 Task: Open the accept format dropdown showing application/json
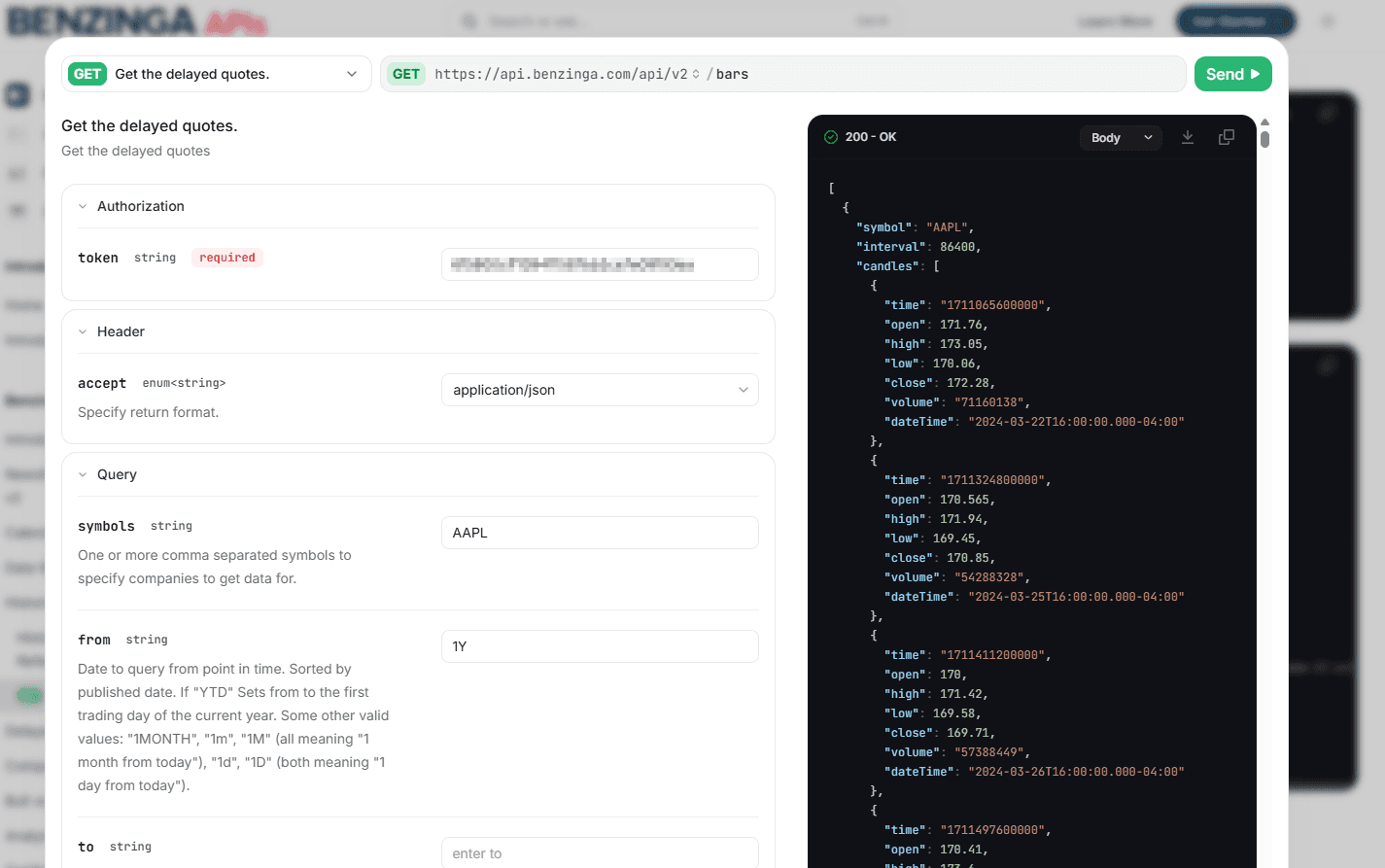pos(600,390)
